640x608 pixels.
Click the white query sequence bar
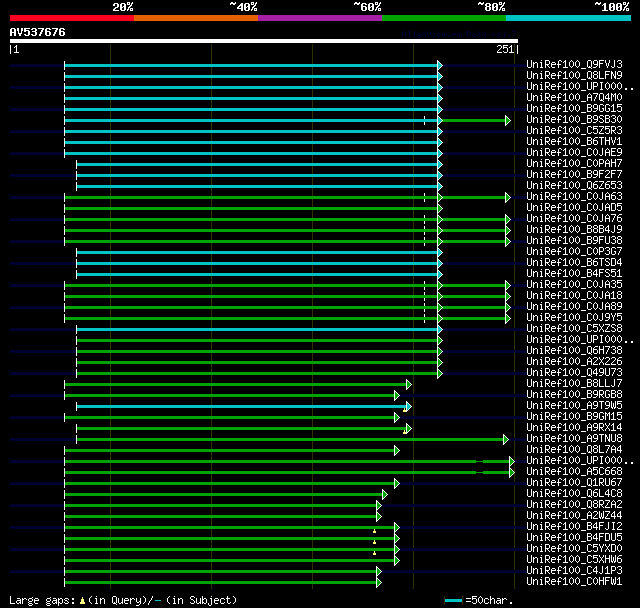click(x=264, y=41)
